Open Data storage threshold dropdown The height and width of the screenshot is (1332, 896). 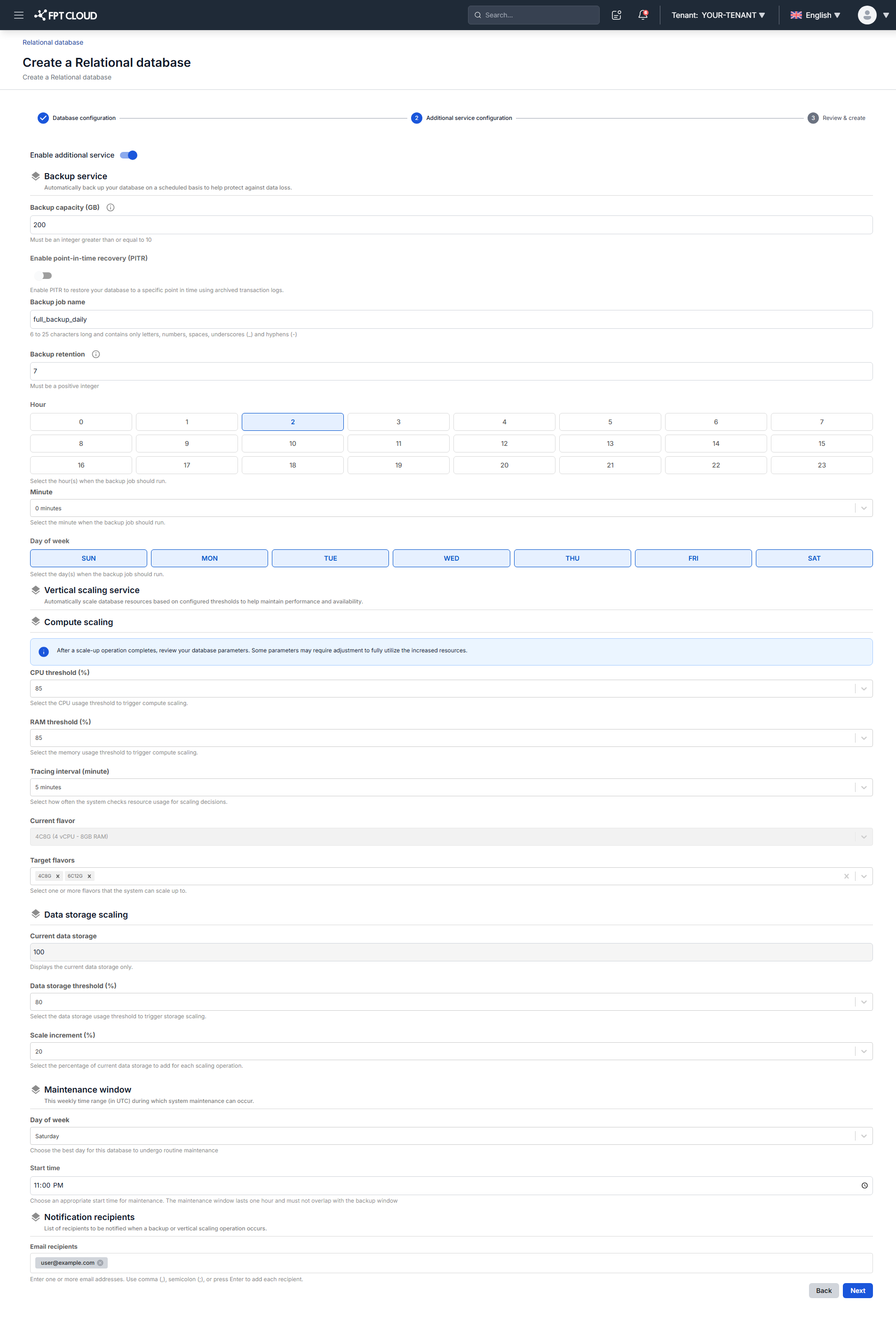point(452,1002)
